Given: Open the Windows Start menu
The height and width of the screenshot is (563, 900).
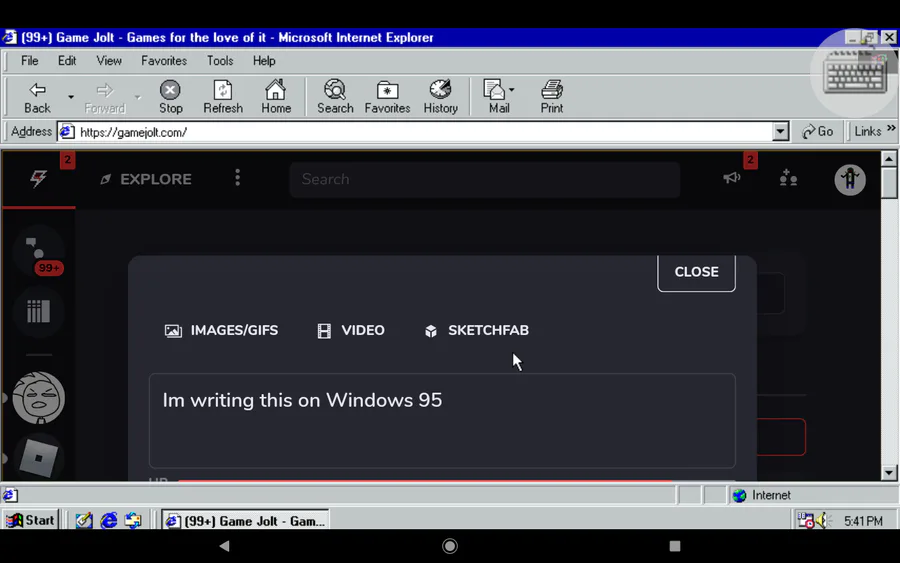Looking at the screenshot, I should (x=30, y=521).
